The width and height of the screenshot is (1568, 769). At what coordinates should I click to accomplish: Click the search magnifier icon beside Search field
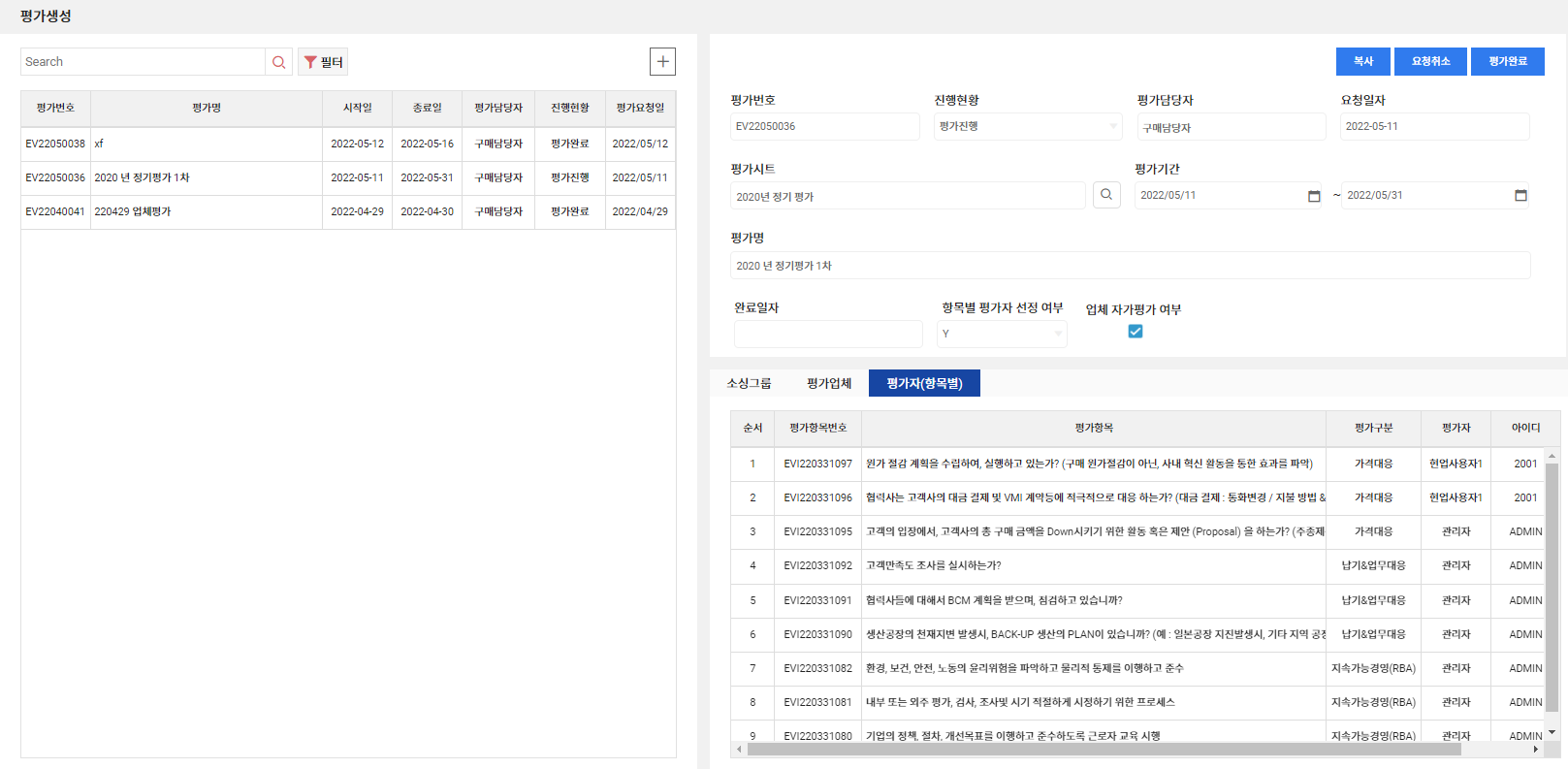tap(278, 62)
